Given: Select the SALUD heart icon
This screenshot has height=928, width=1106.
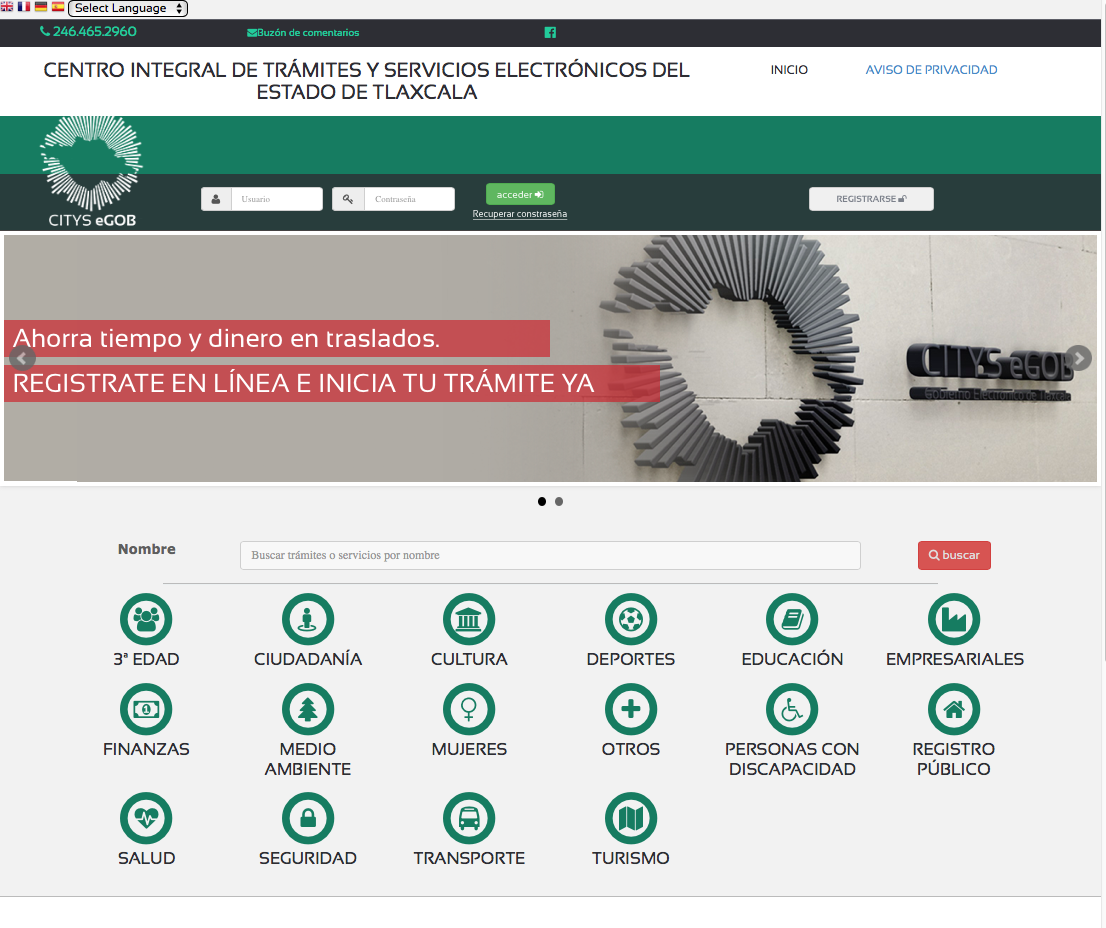Looking at the screenshot, I should pyautogui.click(x=146, y=817).
